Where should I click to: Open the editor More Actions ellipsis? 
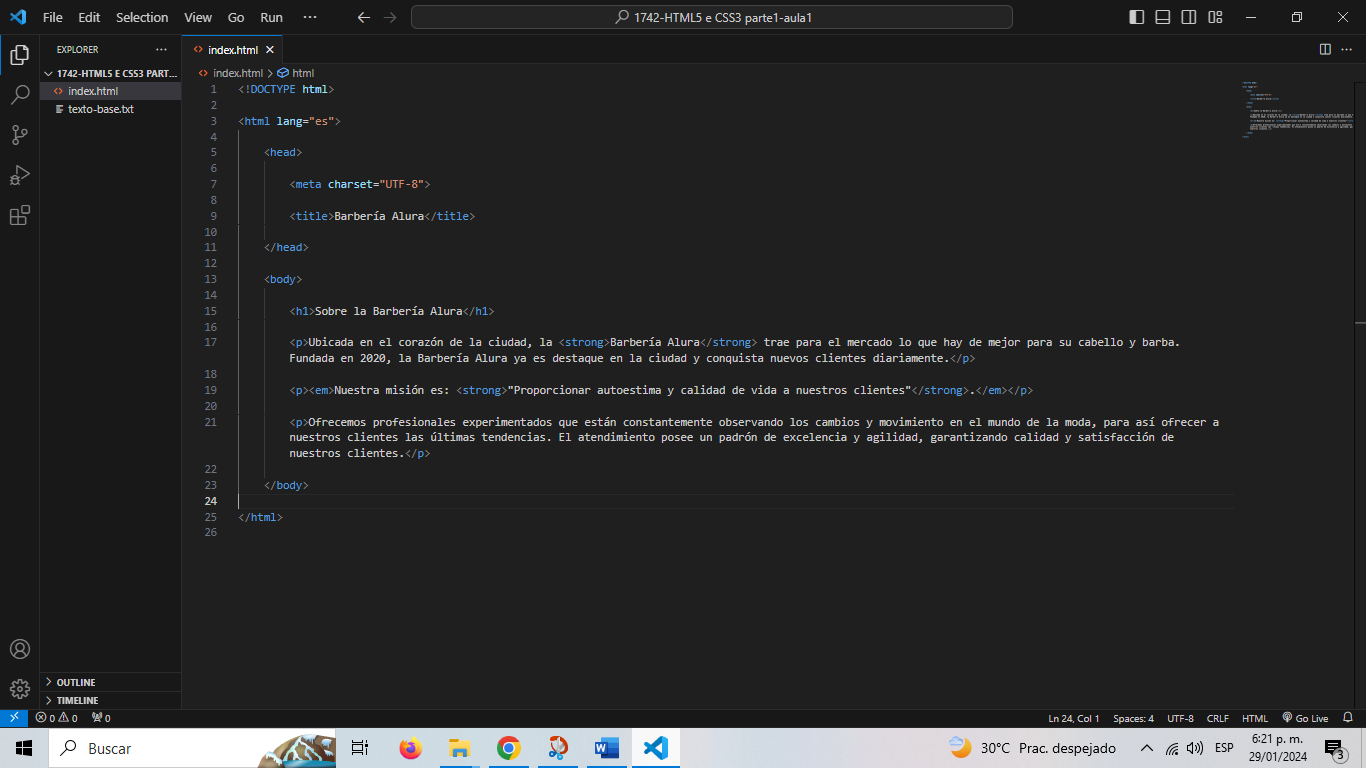[x=1348, y=49]
